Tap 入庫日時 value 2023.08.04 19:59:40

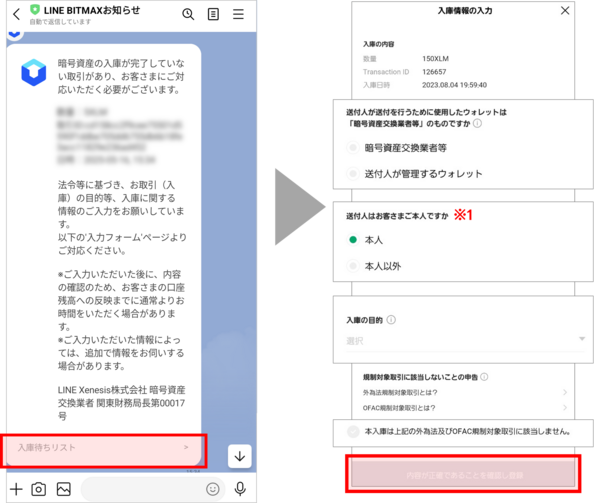click(454, 85)
